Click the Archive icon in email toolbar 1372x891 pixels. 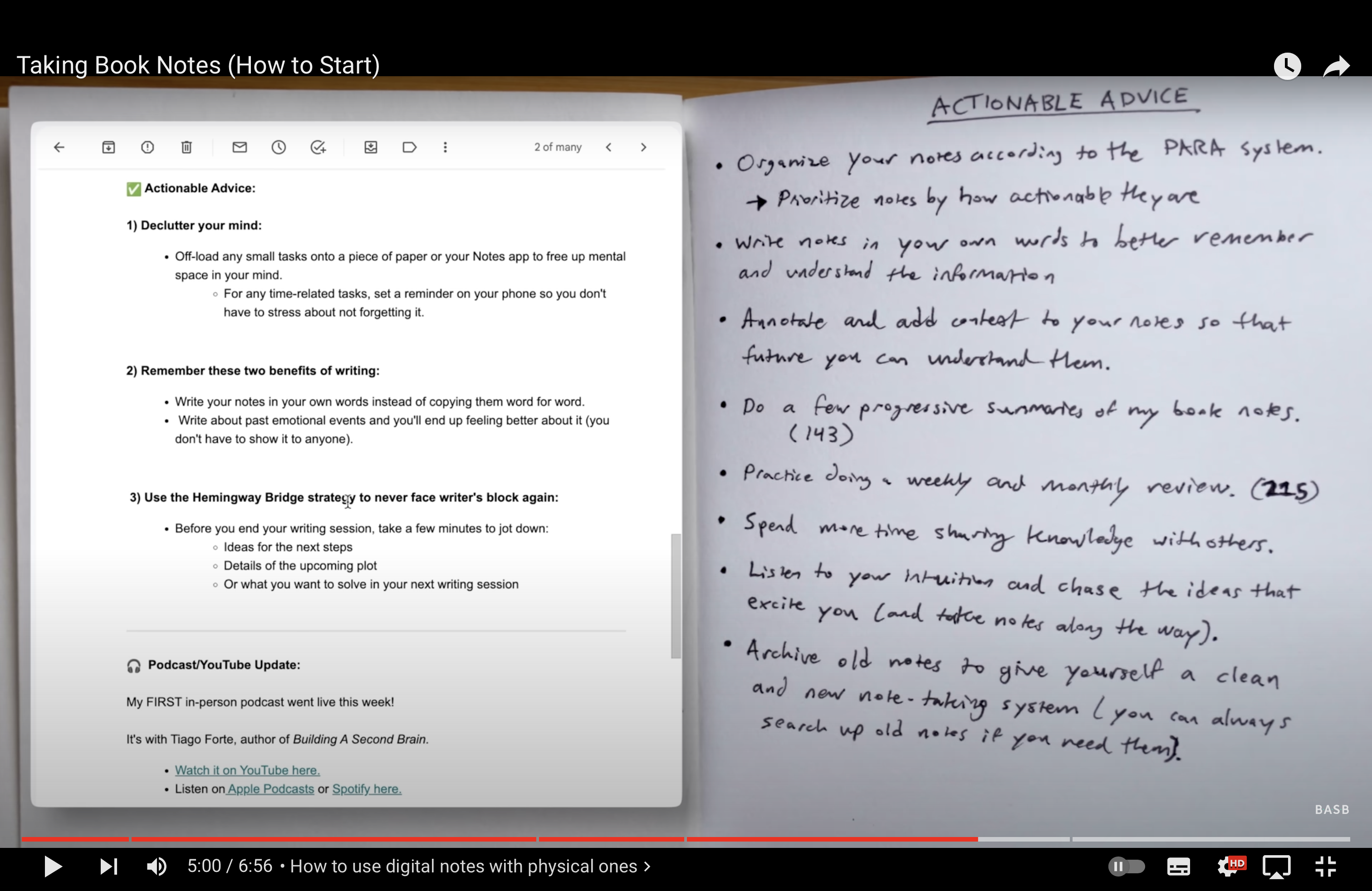[x=108, y=147]
